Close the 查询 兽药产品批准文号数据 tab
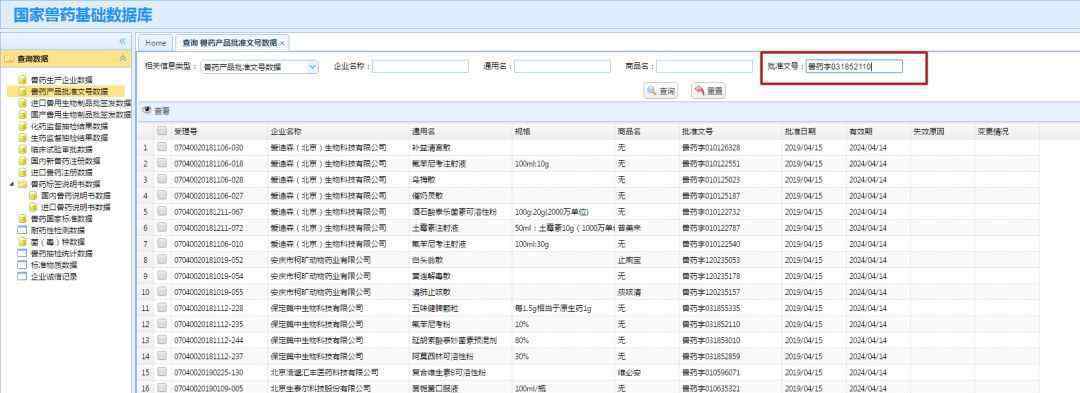Image resolution: width=1080 pixels, height=393 pixels. pos(282,43)
